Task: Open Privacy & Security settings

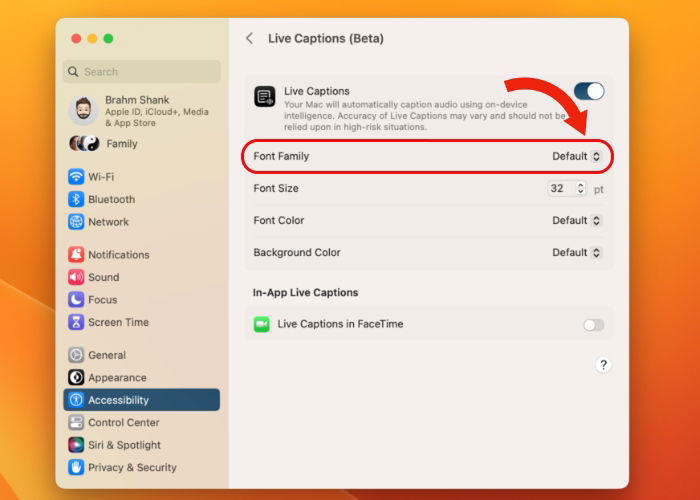Action: point(142,467)
